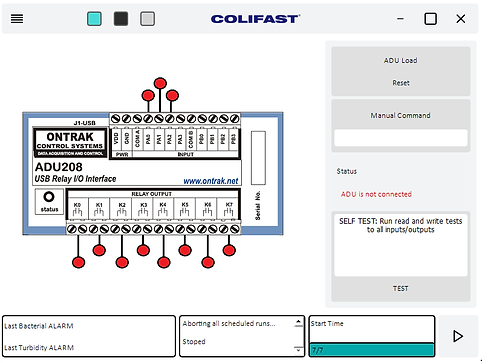Screen dimensions: 482x361
Task: Click log scrollbar up arrow
Action: click(299, 322)
